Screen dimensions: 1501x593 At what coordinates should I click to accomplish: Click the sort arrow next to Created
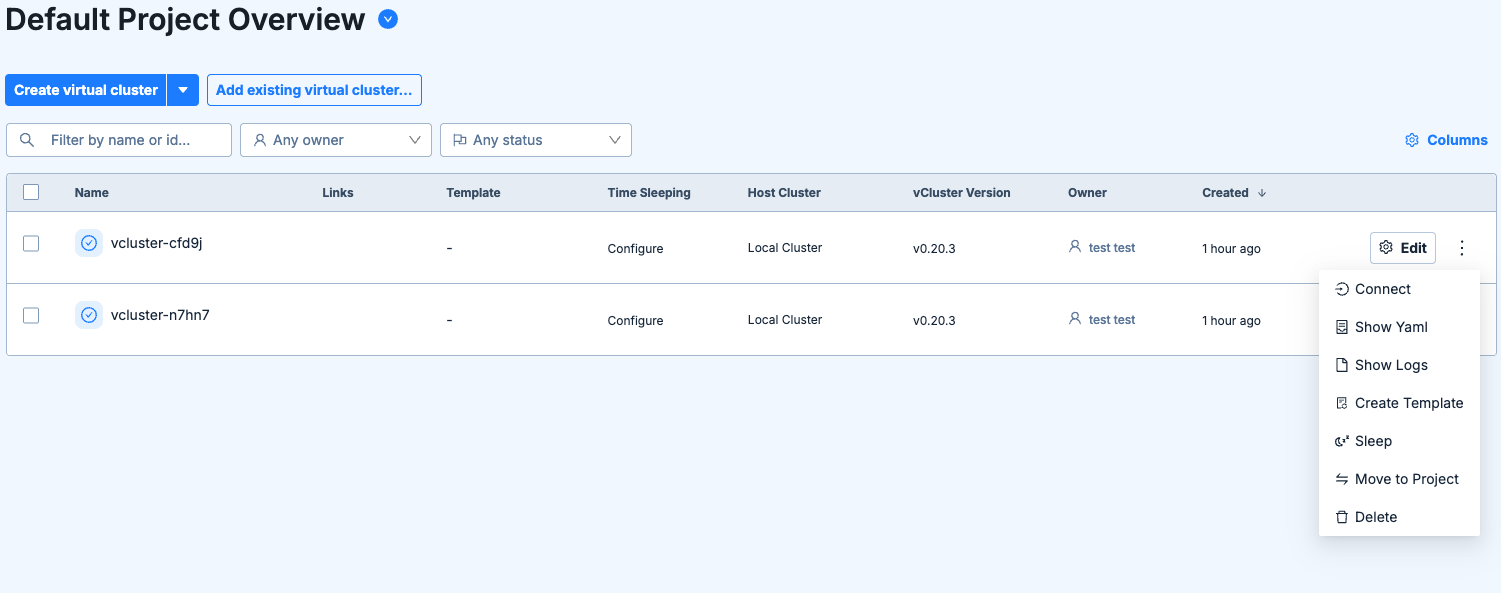pos(1262,193)
